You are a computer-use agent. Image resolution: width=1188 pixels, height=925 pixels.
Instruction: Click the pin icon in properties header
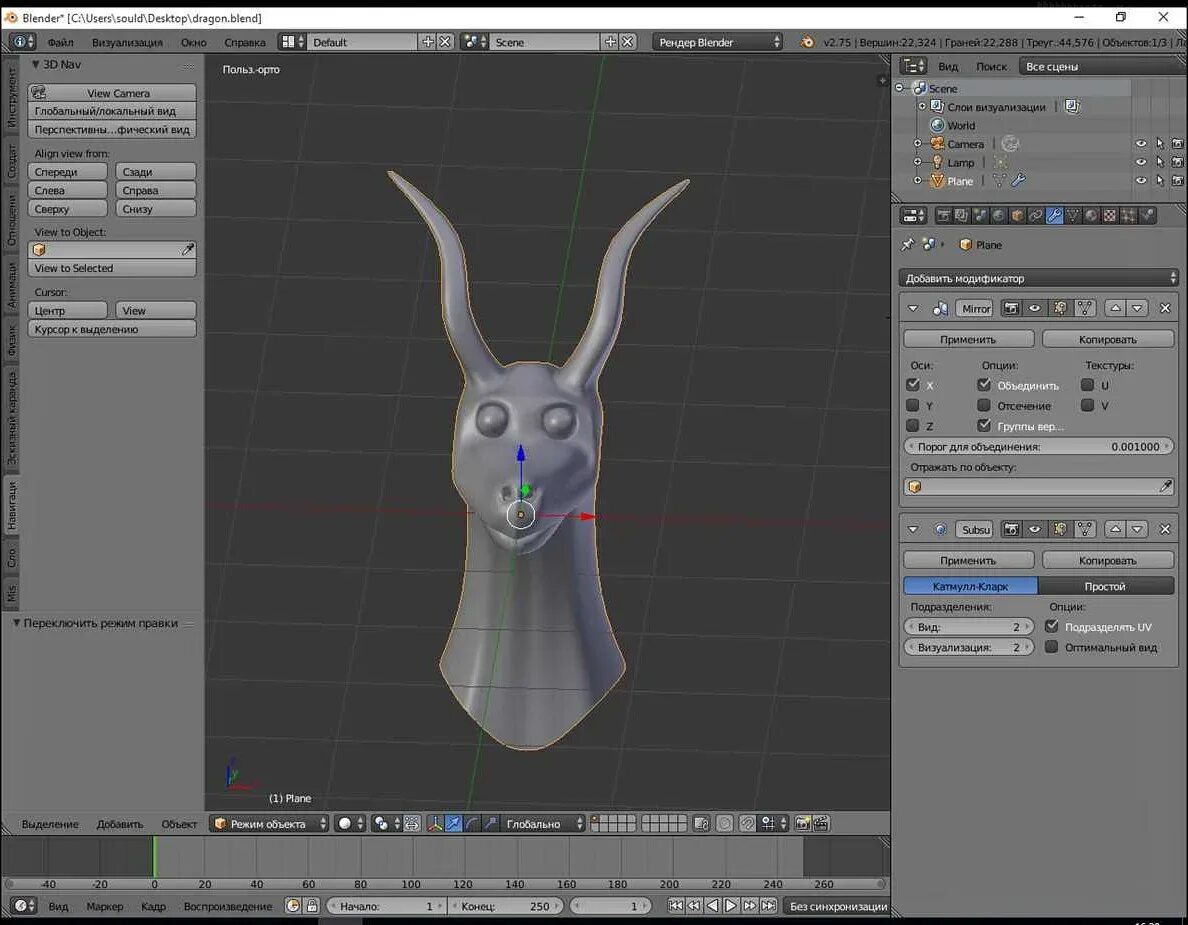[908, 245]
